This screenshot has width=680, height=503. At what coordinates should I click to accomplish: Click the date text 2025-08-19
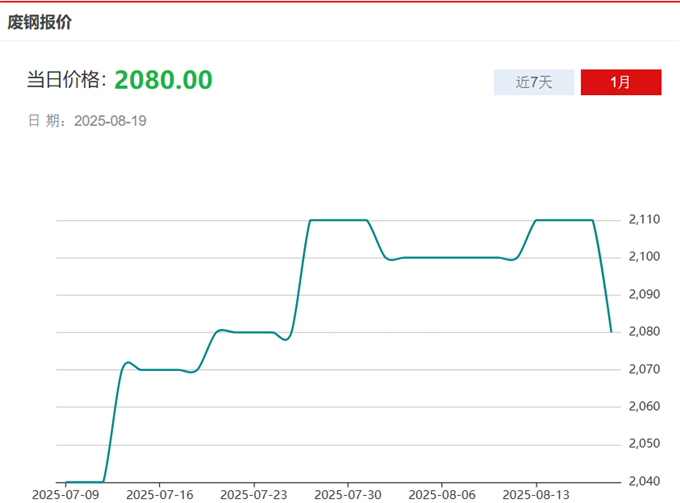pyautogui.click(x=111, y=121)
